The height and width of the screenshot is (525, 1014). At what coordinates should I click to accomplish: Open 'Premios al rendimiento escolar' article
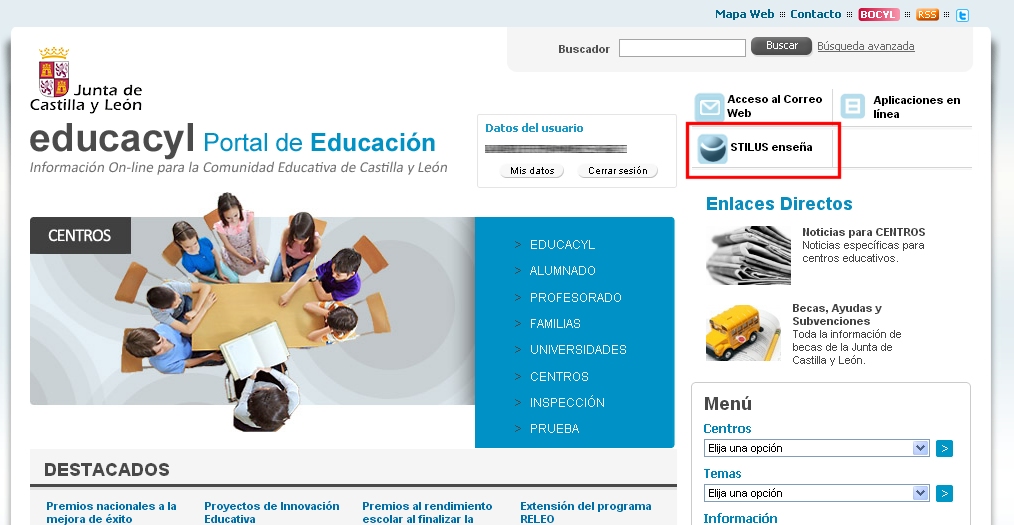pos(427,512)
